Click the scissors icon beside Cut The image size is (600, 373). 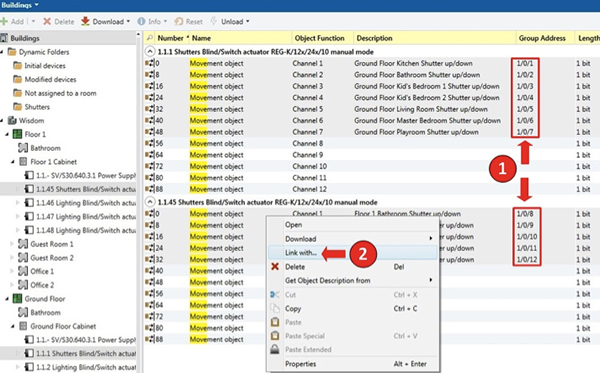point(275,295)
